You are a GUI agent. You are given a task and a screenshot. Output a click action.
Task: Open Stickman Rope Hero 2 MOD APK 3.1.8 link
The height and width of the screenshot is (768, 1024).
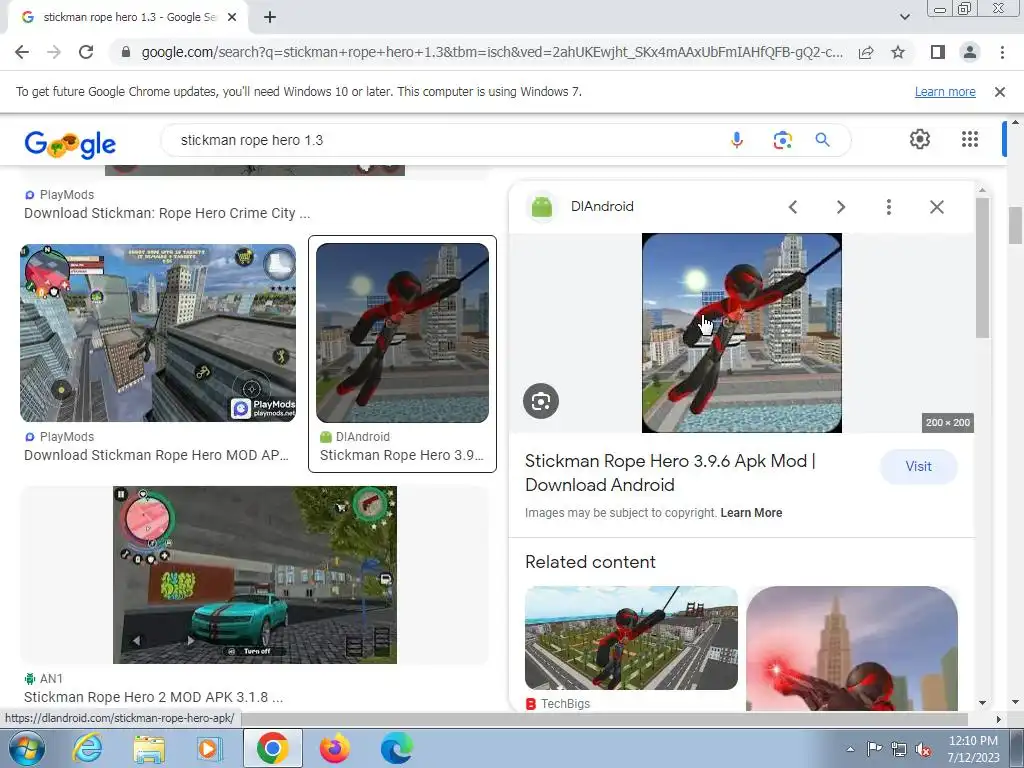[x=153, y=697]
